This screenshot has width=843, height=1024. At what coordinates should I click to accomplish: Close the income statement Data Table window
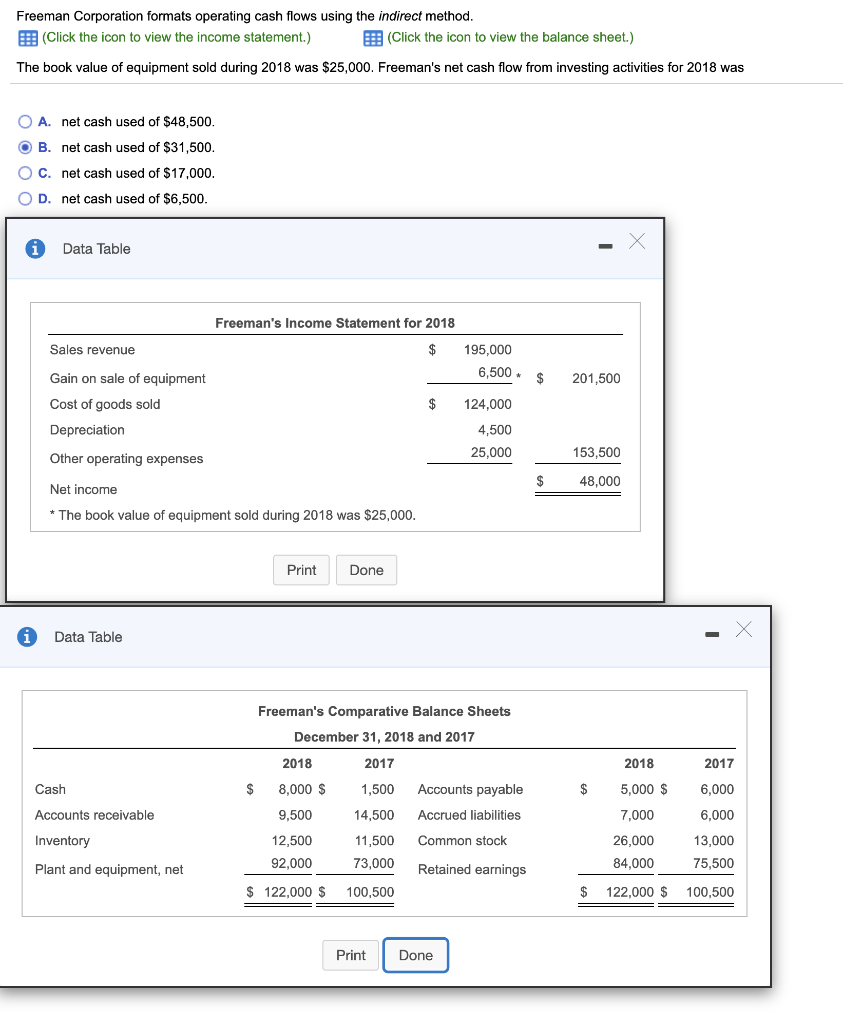pyautogui.click(x=637, y=241)
